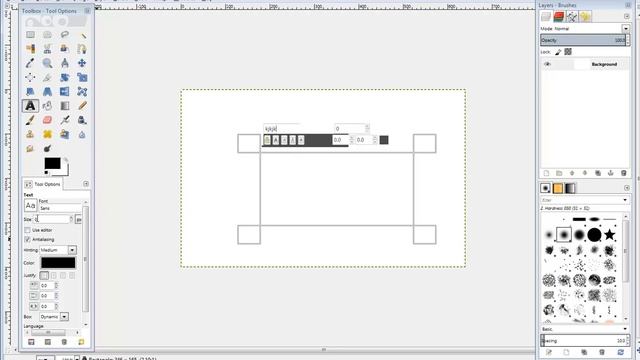
Task: Select the Move tool
Action: [82, 63]
